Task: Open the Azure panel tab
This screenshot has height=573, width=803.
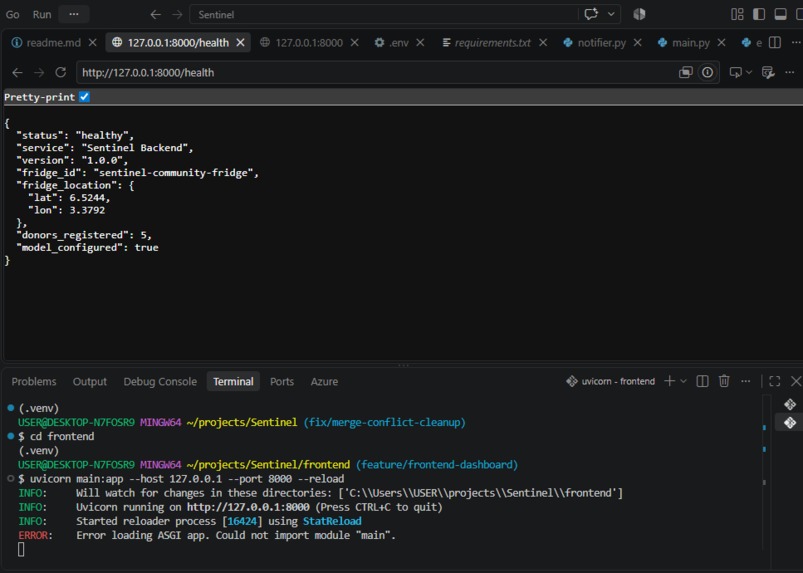Action: click(x=324, y=381)
